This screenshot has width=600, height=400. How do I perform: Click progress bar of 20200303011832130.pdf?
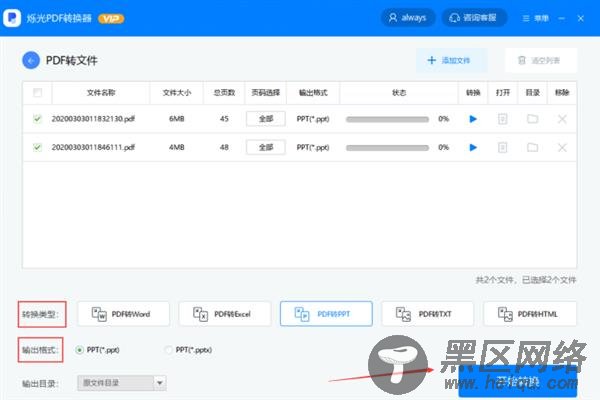(387, 119)
